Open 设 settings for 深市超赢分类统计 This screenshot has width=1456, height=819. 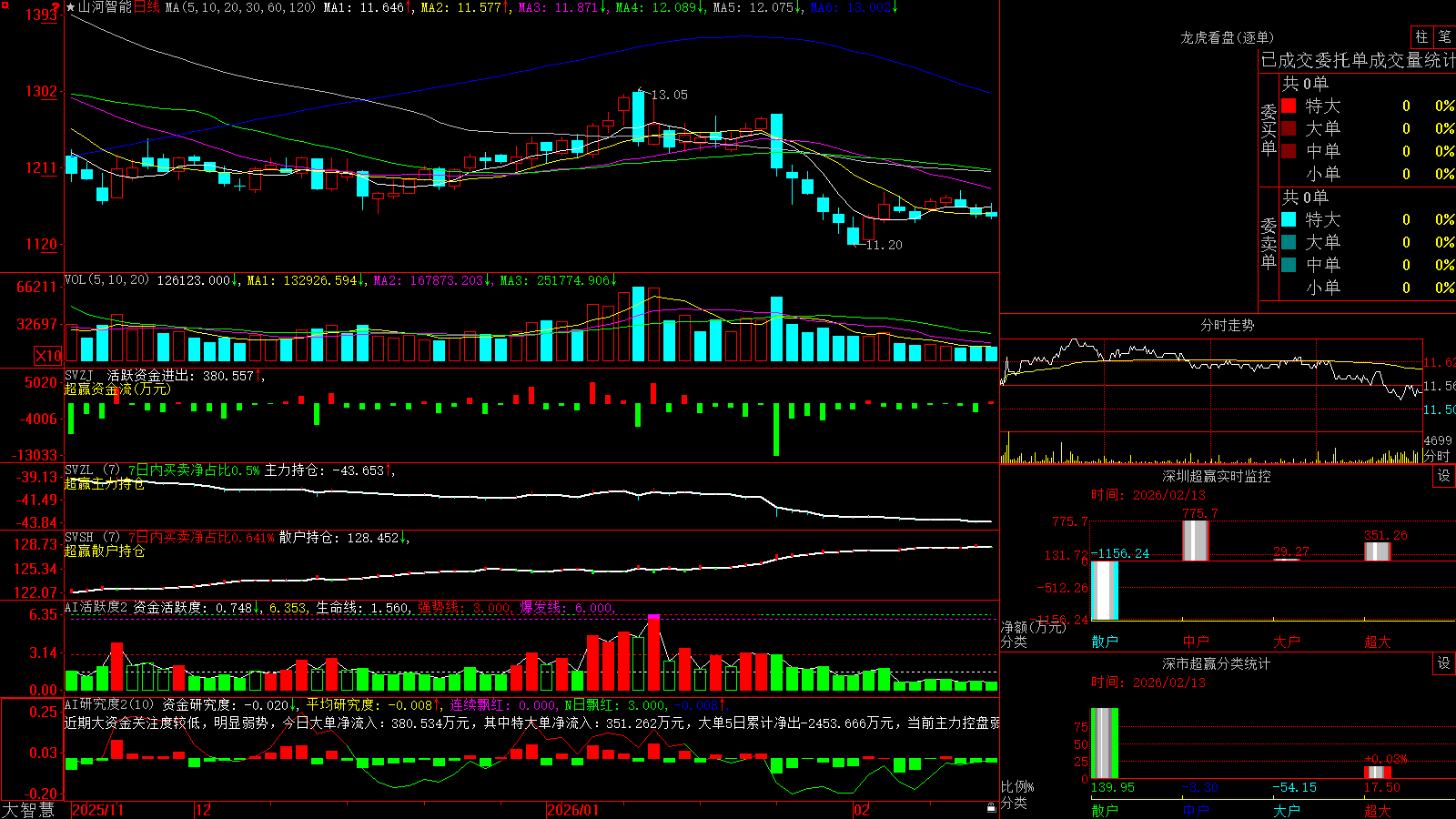point(1444,663)
